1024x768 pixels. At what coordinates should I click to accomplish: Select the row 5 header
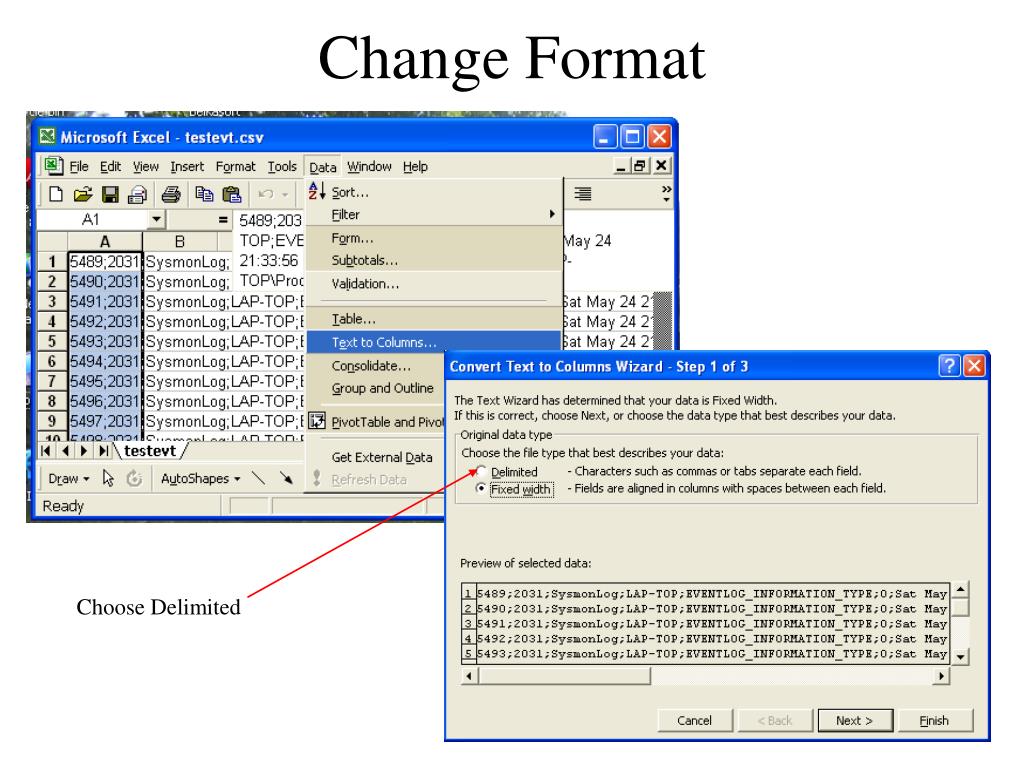(52, 342)
